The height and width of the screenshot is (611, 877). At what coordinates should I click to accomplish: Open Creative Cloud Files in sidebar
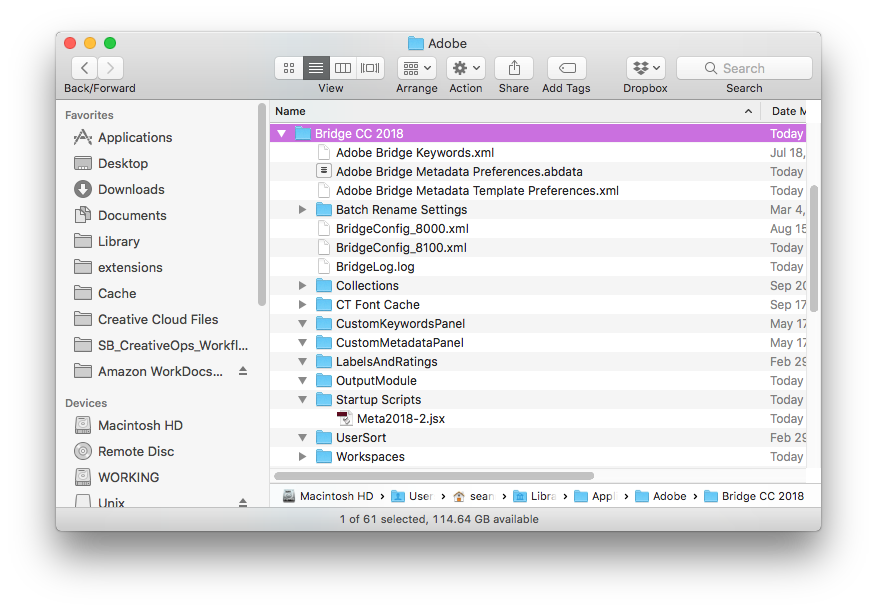point(158,319)
